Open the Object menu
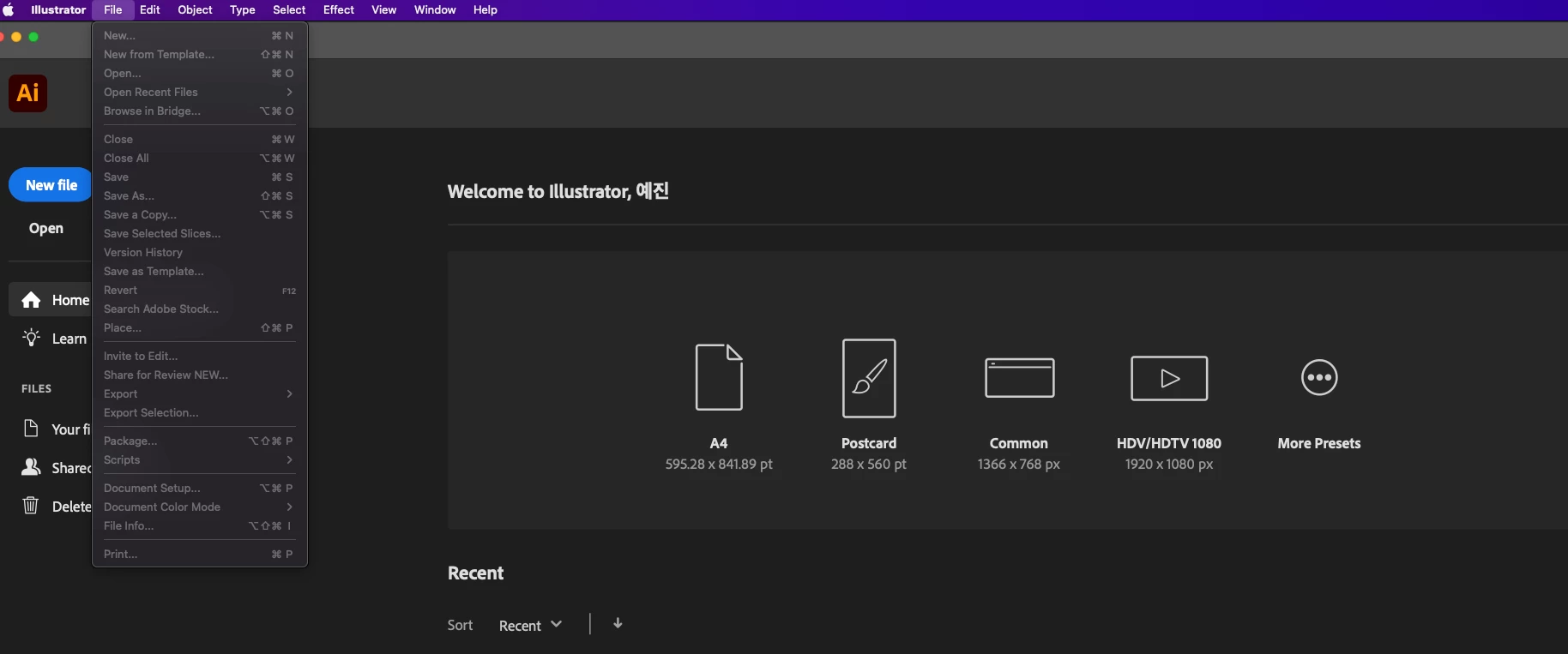The image size is (1568, 654). (x=195, y=10)
